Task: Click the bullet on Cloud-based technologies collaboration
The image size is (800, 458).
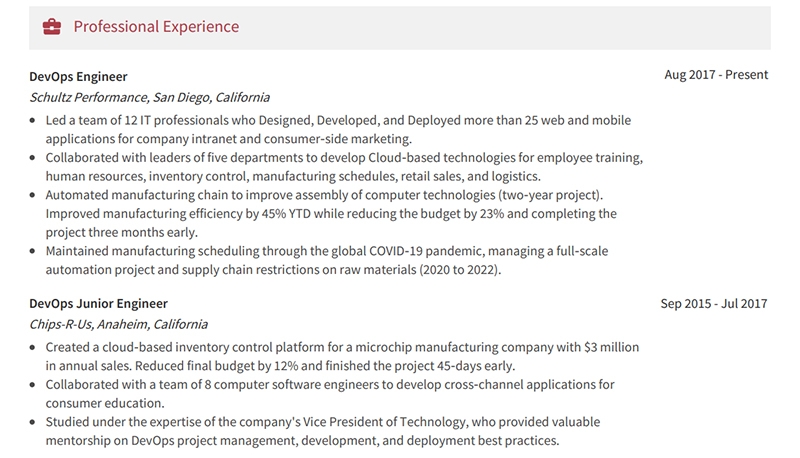Action: 344,167
